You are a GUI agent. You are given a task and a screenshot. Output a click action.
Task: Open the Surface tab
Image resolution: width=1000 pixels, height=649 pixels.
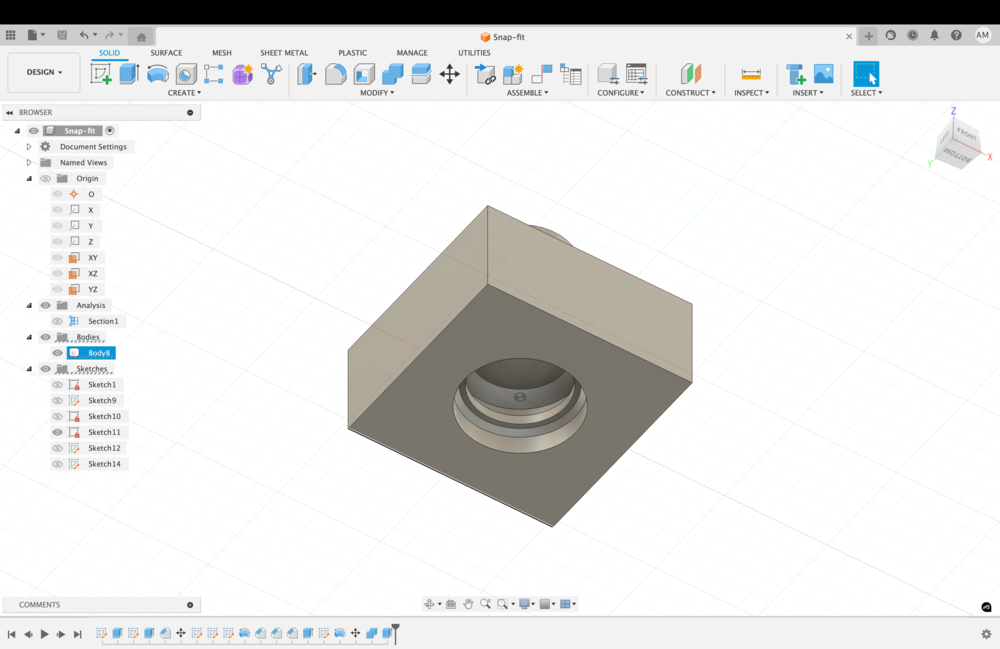pyautogui.click(x=166, y=53)
